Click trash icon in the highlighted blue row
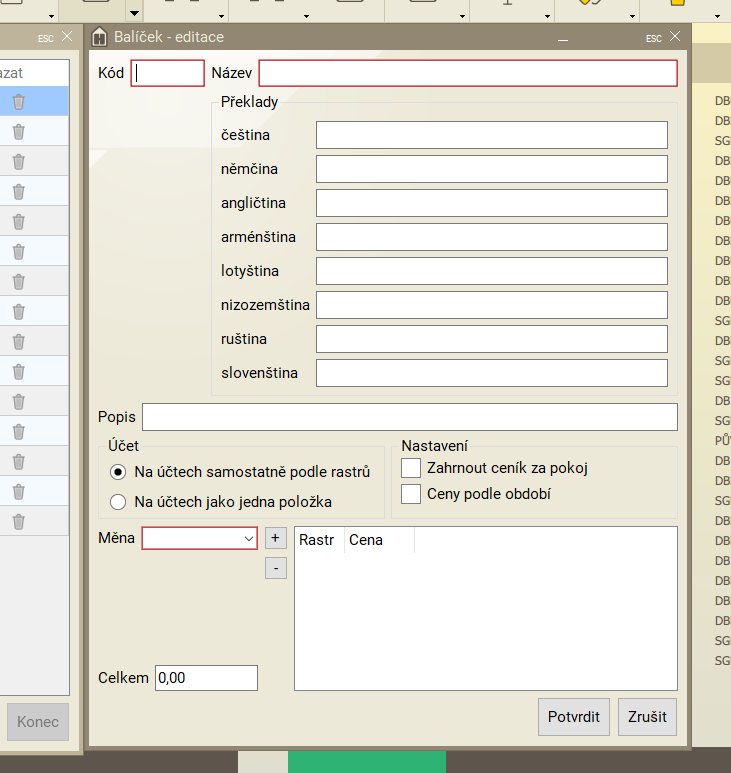 (18, 101)
